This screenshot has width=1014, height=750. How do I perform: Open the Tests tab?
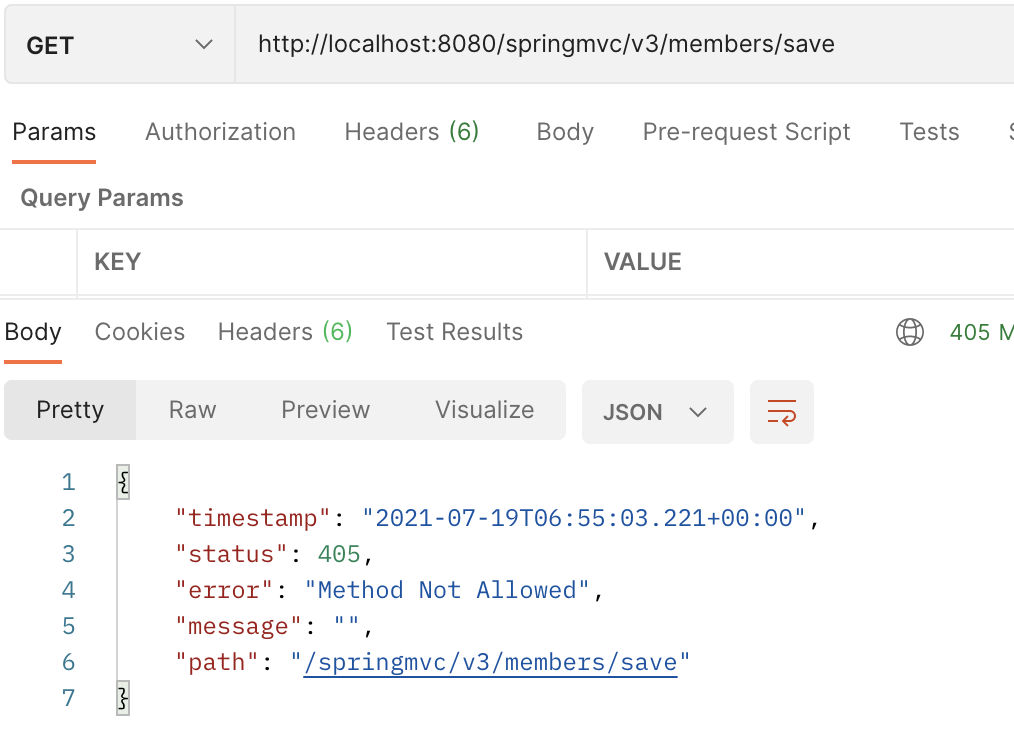(x=929, y=132)
